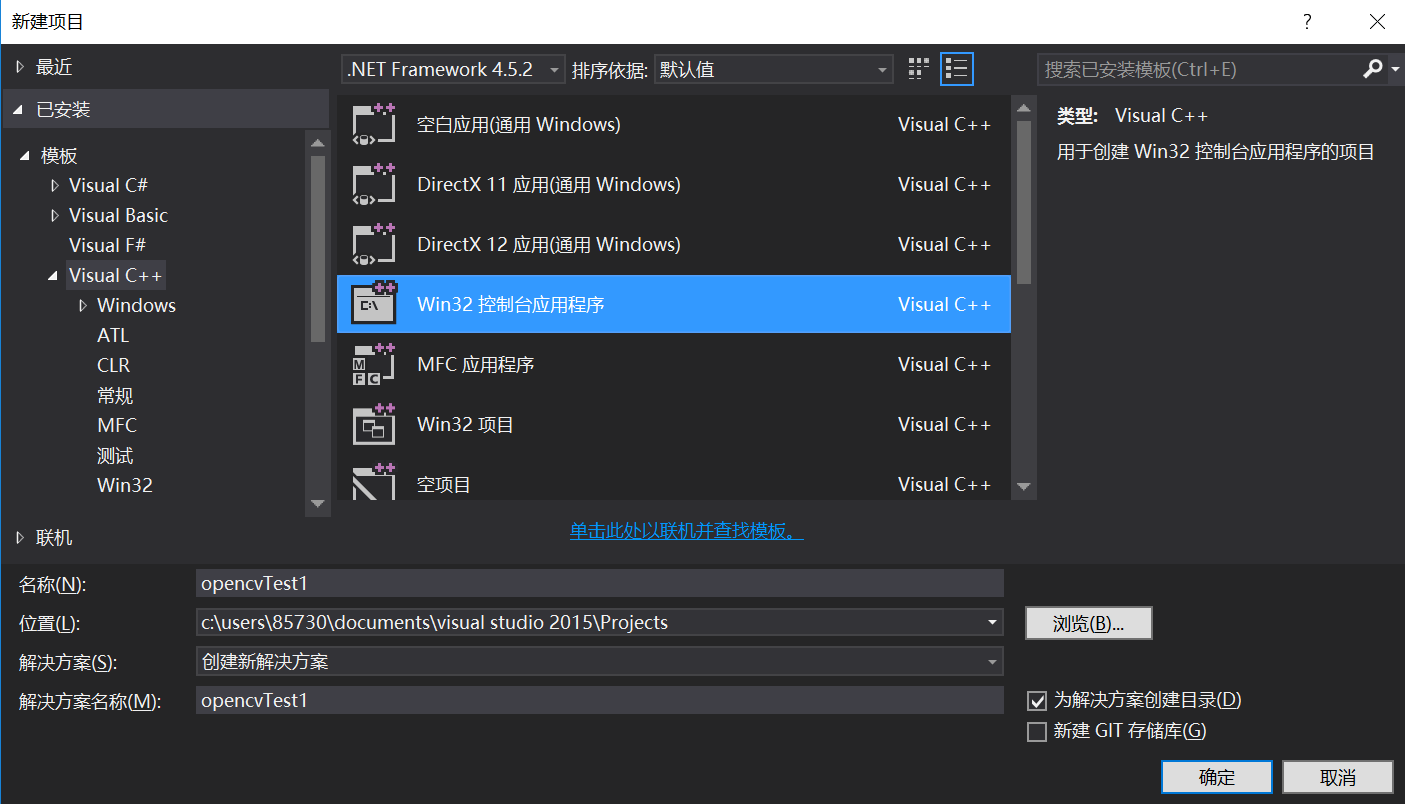Select Visual C++ in the tree

point(116,275)
